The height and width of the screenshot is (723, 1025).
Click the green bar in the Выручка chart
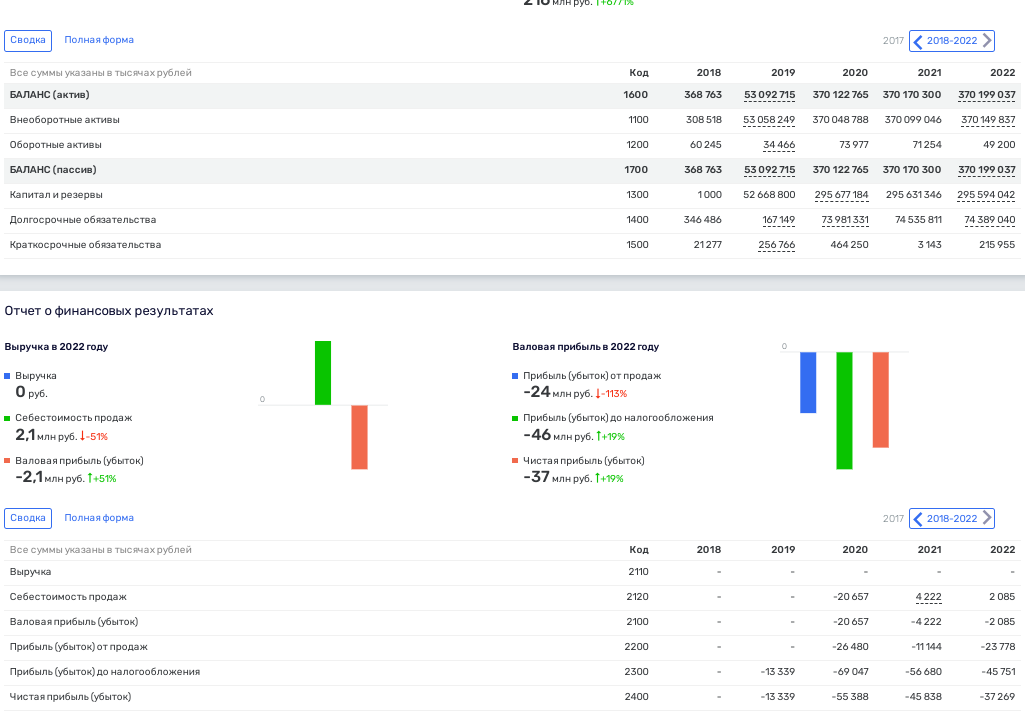pos(323,373)
